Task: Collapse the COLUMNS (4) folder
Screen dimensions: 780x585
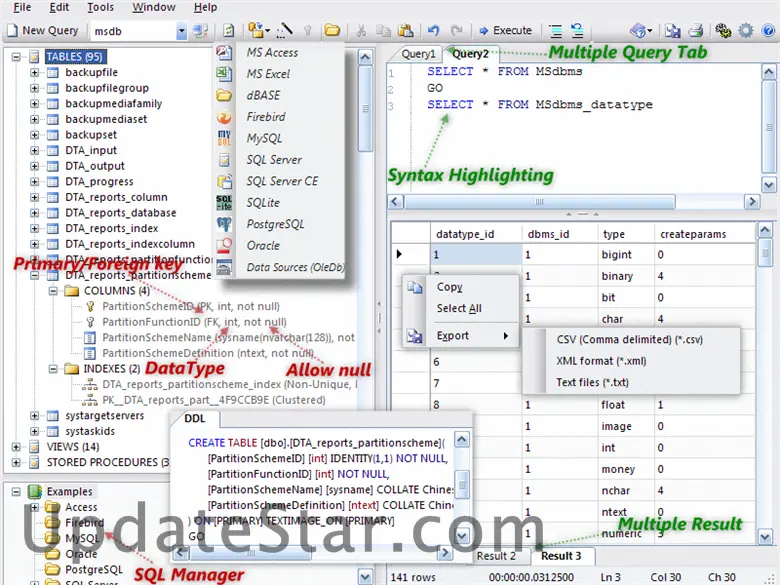Action: pos(53,291)
